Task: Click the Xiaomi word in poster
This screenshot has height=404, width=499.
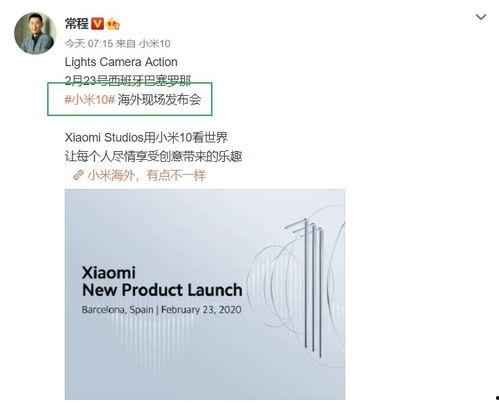Action: pyautogui.click(x=109, y=273)
